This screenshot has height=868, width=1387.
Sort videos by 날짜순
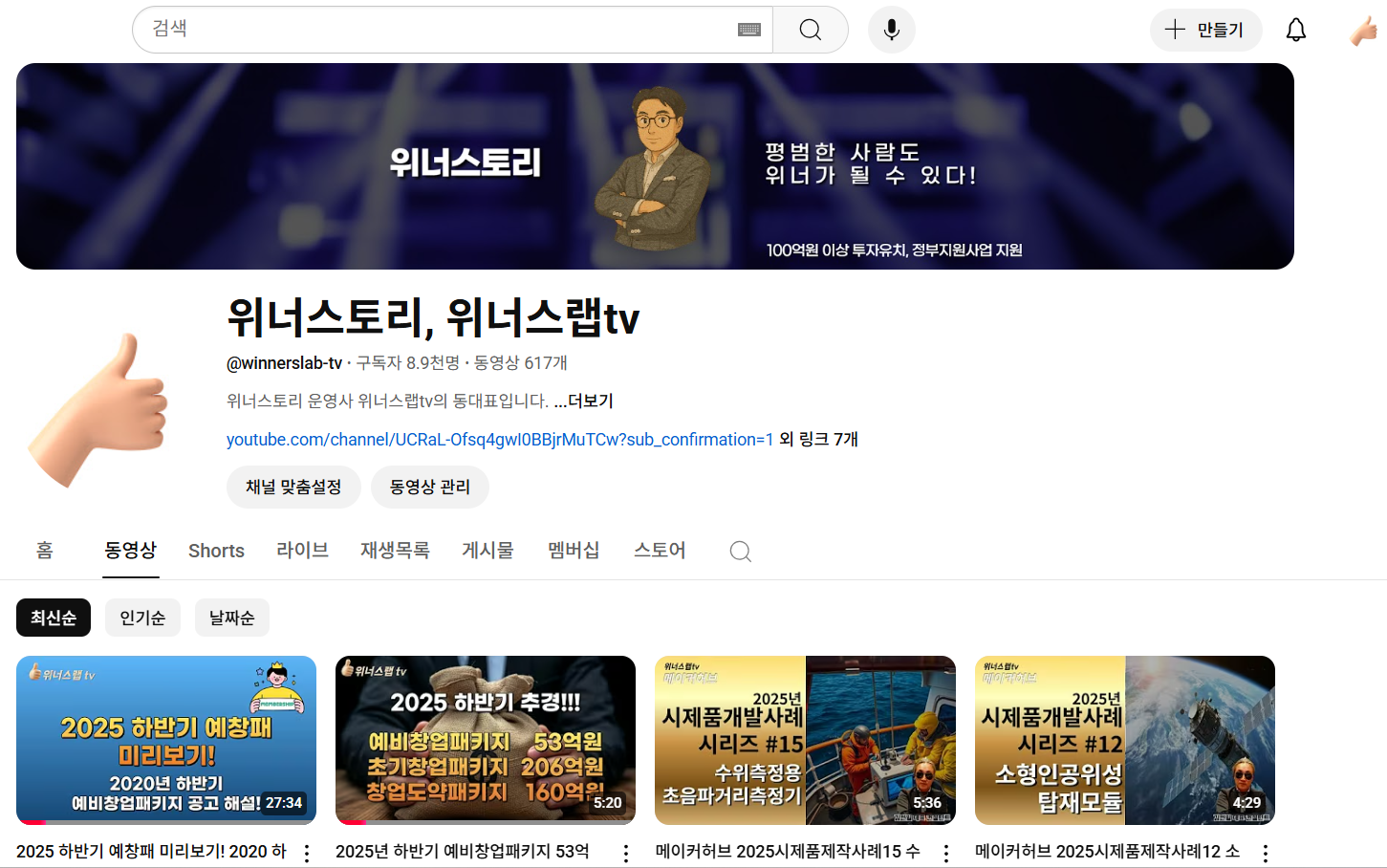coord(232,618)
